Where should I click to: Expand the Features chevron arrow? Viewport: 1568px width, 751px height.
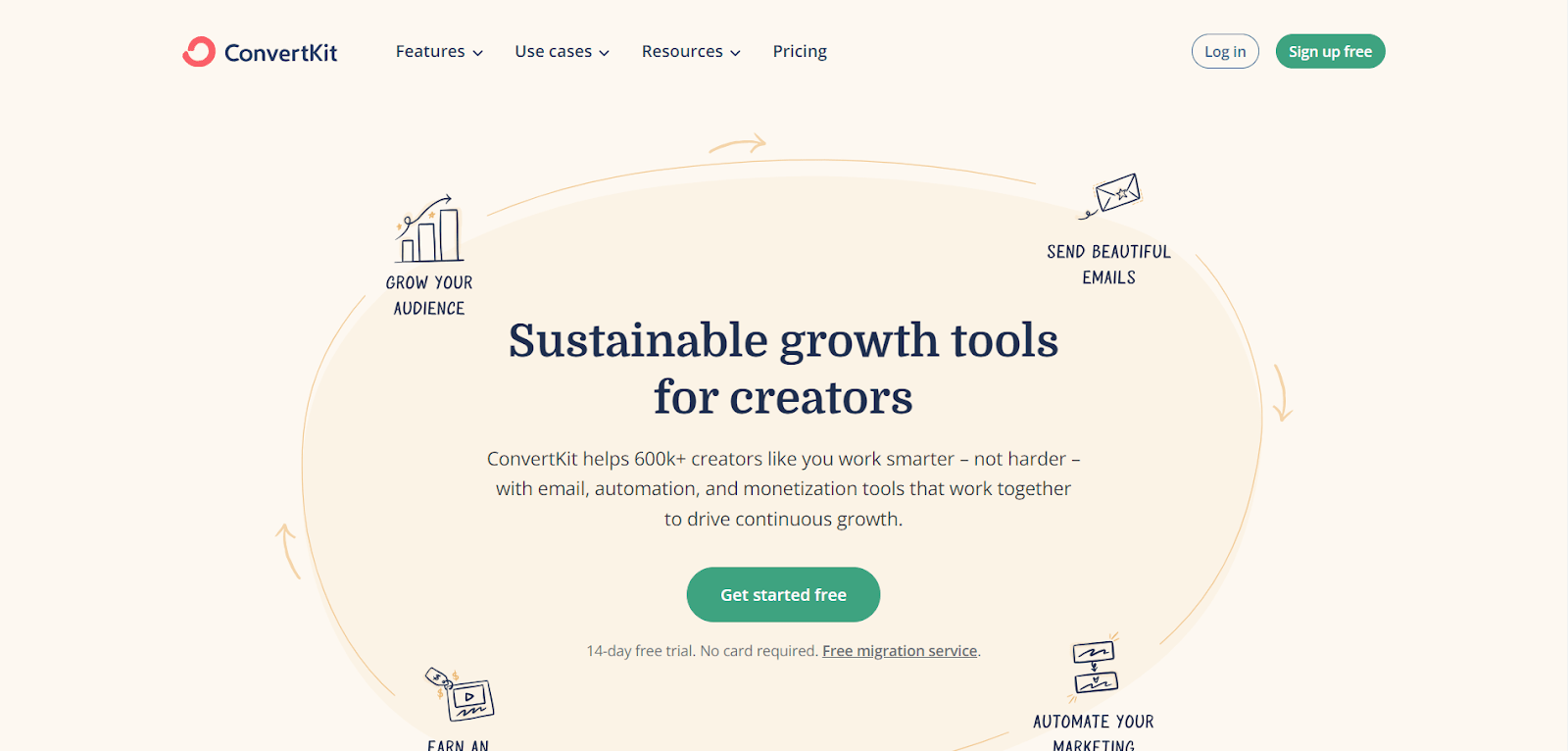[478, 53]
